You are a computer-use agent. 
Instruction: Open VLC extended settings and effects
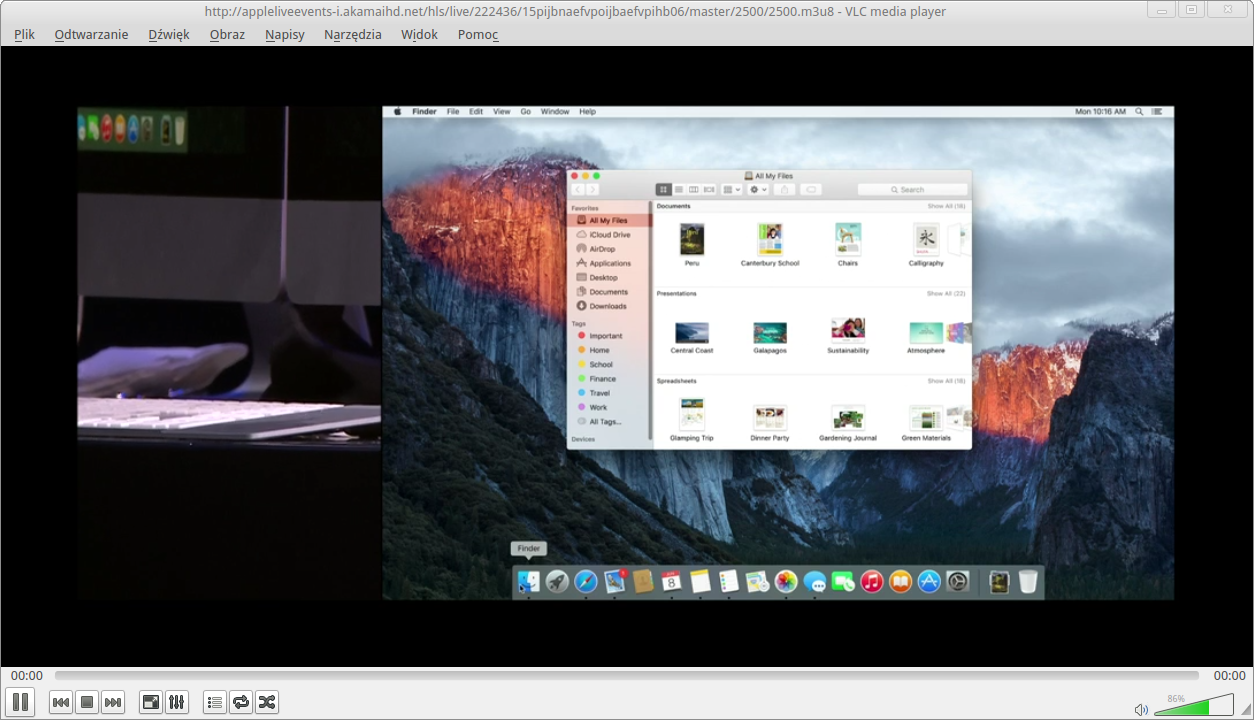[x=177, y=702]
